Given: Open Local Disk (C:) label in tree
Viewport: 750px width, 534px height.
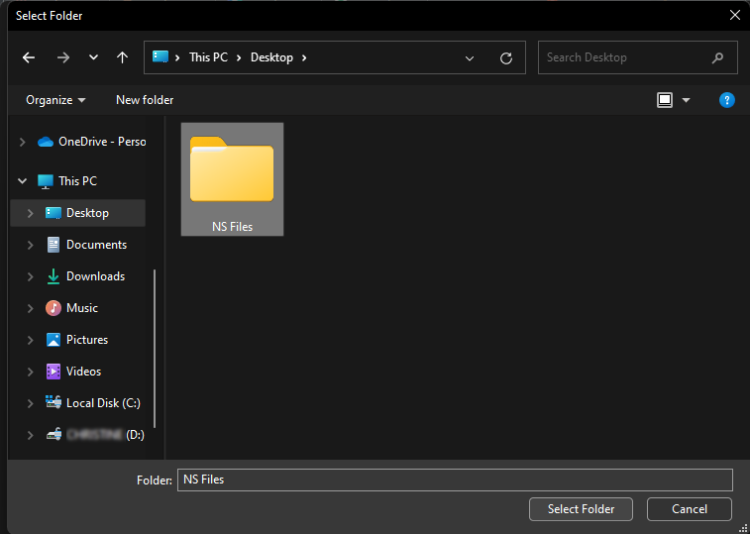Looking at the screenshot, I should pyautogui.click(x=103, y=403).
